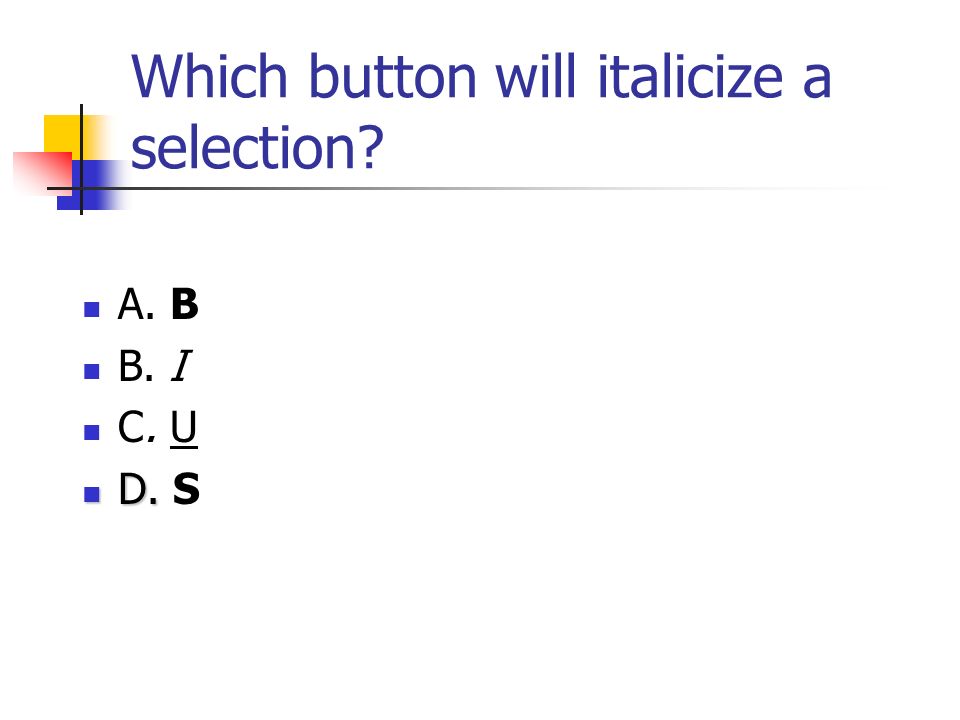The image size is (960, 720).
Task: Click the blue bullet beside answer D
Action: 92,494
